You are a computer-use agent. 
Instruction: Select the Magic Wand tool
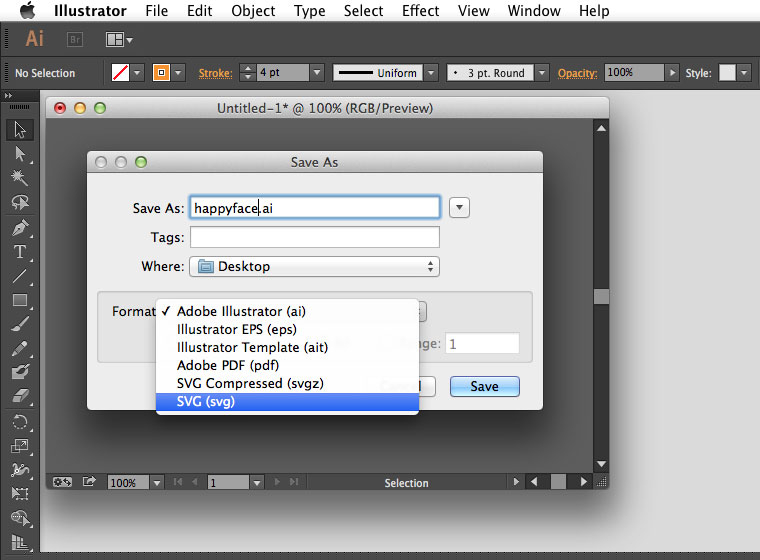(x=20, y=177)
